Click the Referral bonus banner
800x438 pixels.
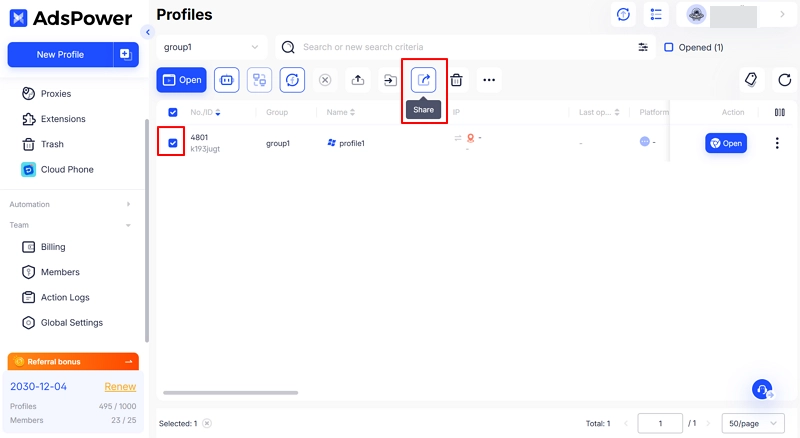(x=73, y=361)
